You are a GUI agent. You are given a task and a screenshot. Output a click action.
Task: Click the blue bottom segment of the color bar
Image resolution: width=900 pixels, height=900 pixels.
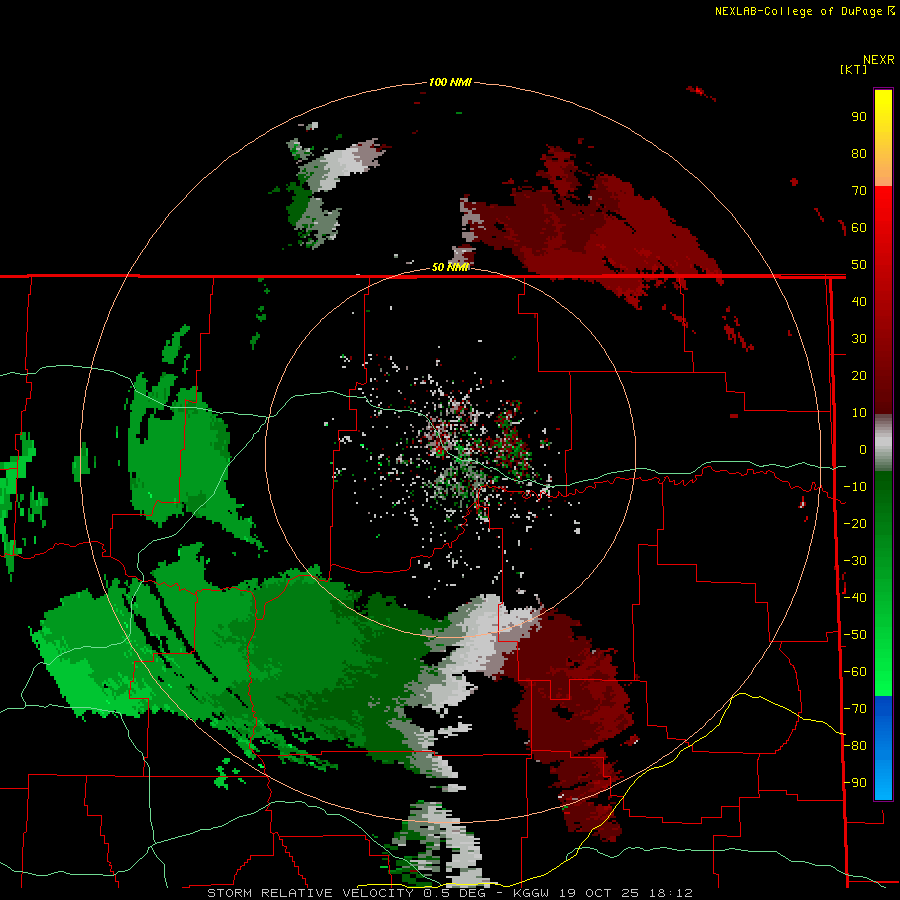pos(883,748)
